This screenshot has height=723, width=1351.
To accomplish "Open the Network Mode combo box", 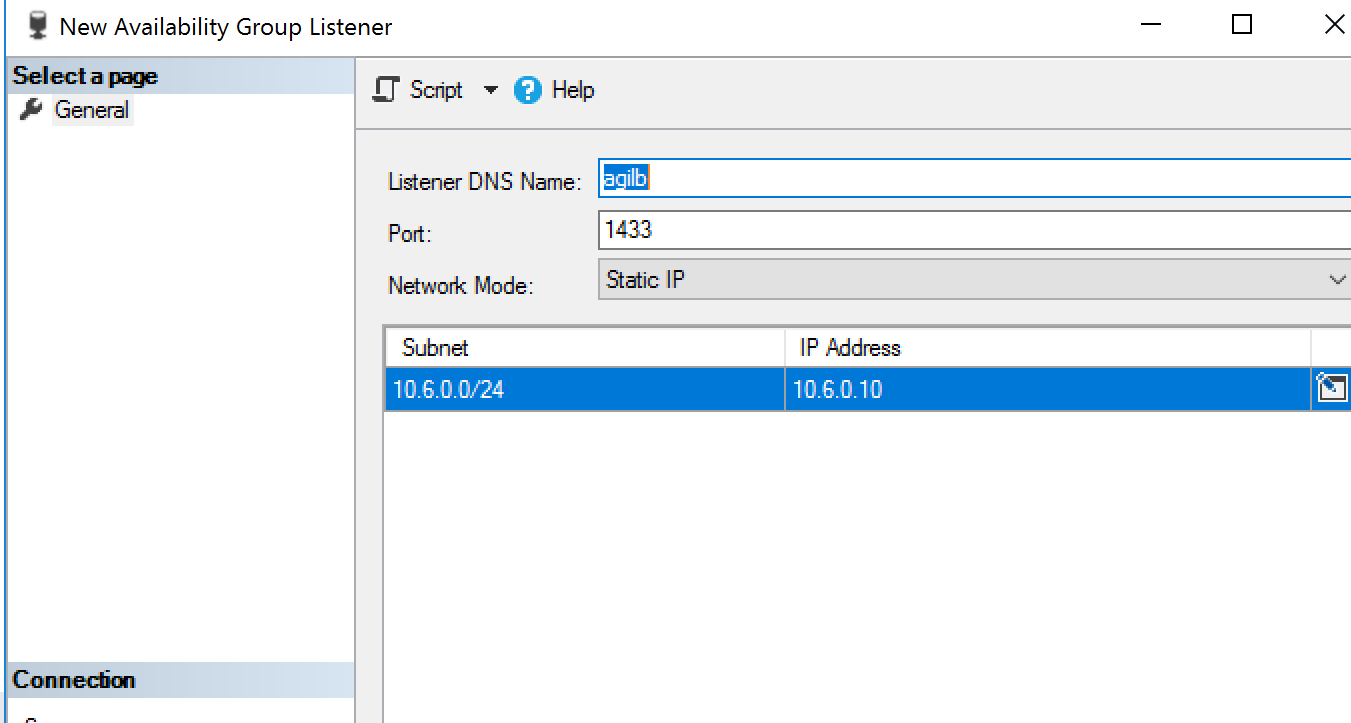I will point(975,281).
